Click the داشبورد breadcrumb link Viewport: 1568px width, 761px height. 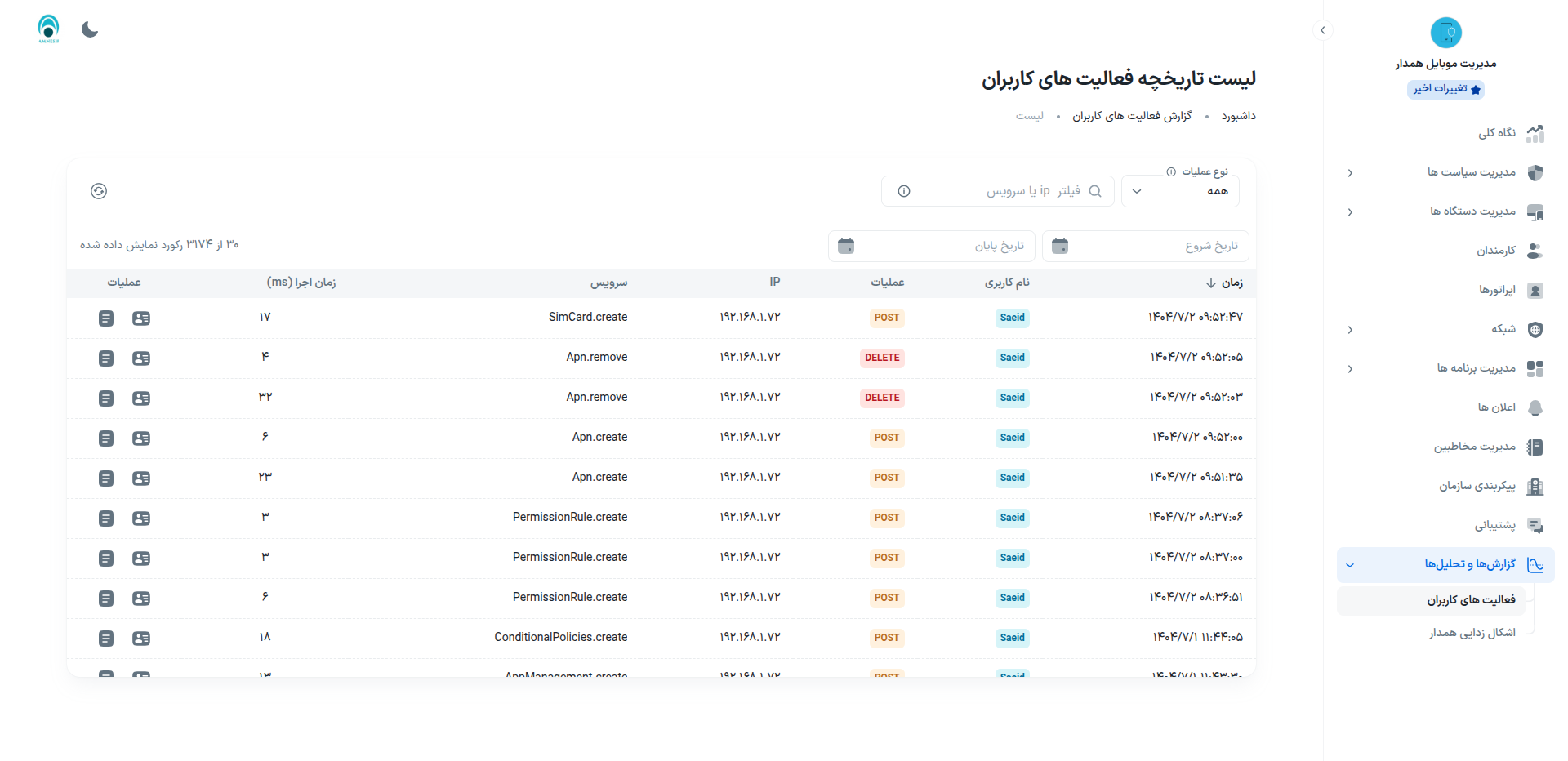pos(1238,116)
